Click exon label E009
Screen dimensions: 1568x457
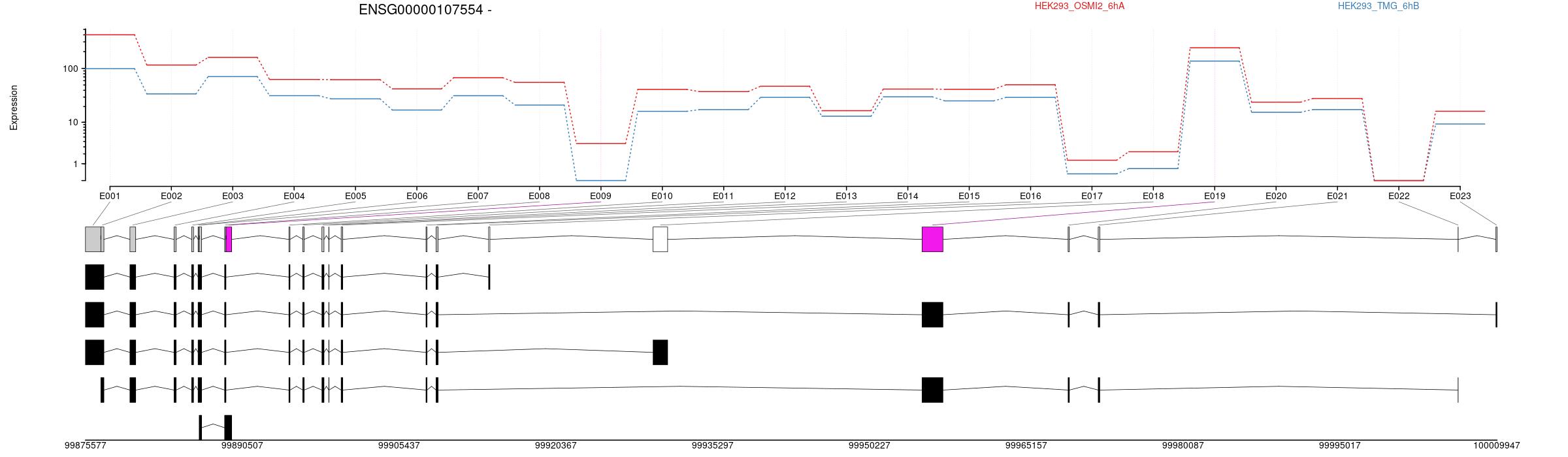[600, 196]
